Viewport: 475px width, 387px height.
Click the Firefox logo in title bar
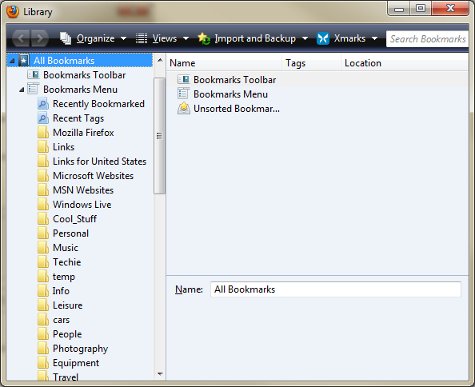[x=12, y=11]
